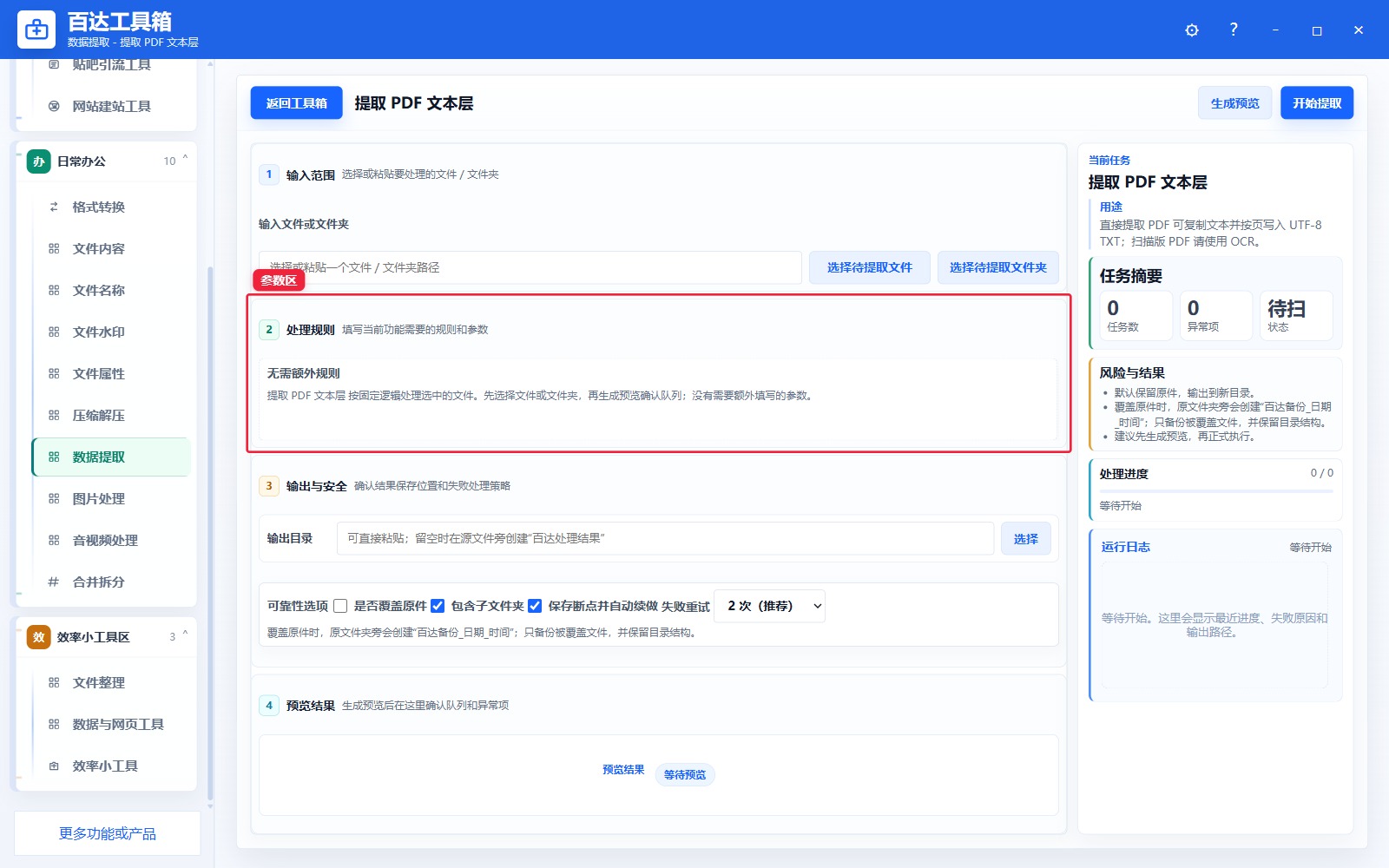
Task: Click the 生成预览 button
Action: (x=1234, y=103)
